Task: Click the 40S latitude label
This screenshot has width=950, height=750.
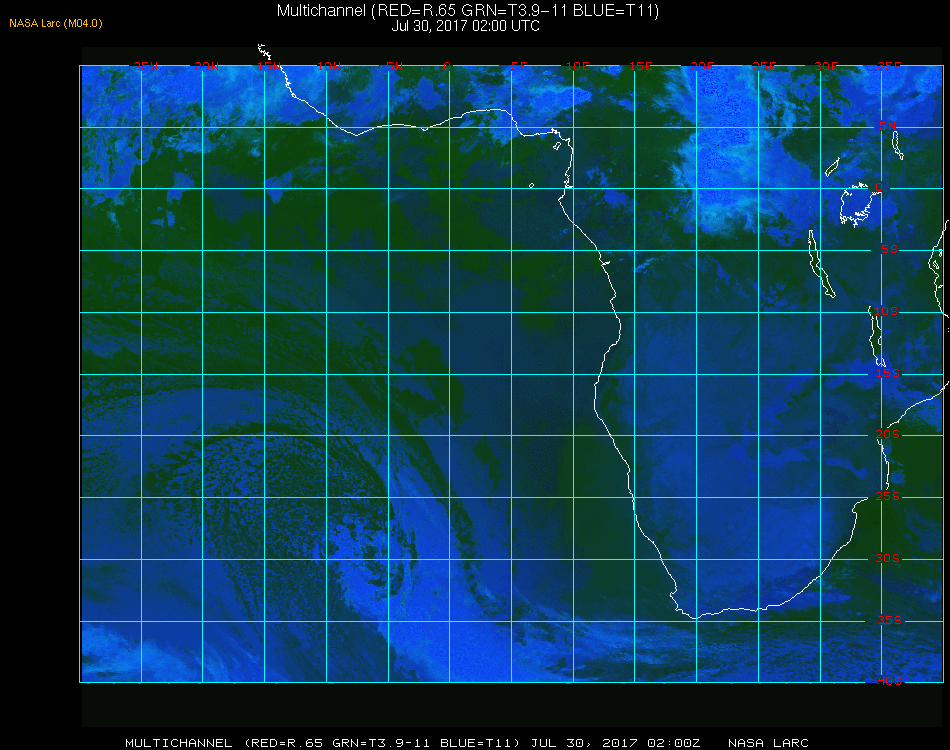Action: pyautogui.click(x=889, y=681)
